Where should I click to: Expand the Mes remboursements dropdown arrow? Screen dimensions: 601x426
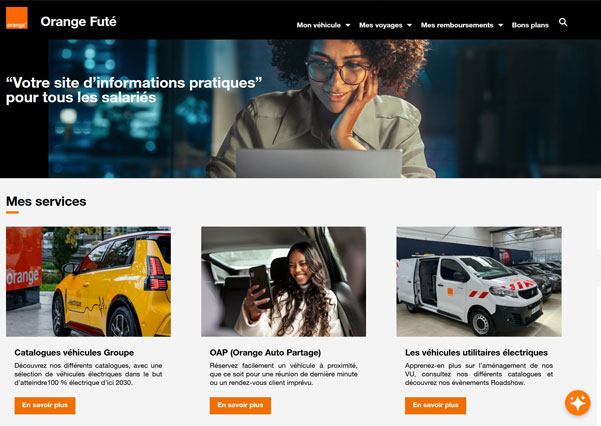500,25
